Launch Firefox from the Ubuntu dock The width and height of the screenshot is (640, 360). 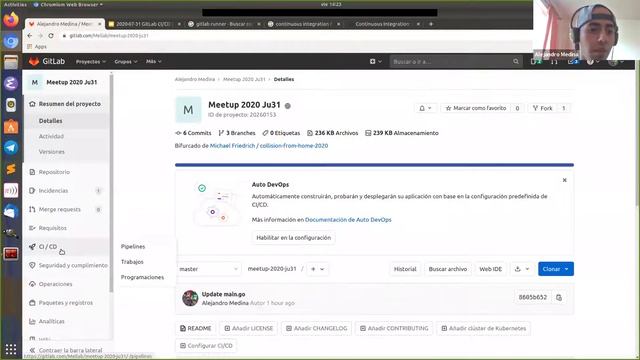[x=11, y=19]
